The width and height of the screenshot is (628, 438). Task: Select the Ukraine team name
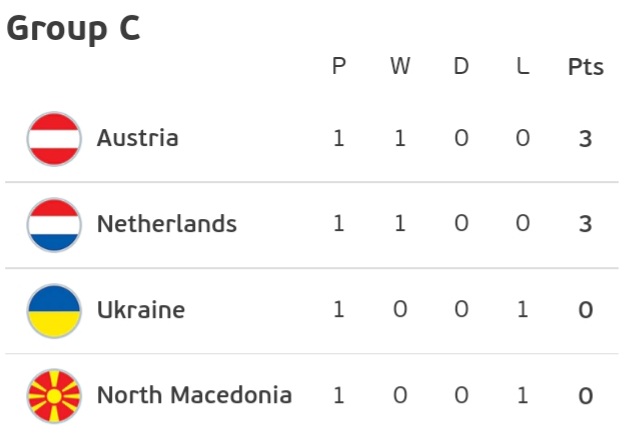pyautogui.click(x=140, y=310)
